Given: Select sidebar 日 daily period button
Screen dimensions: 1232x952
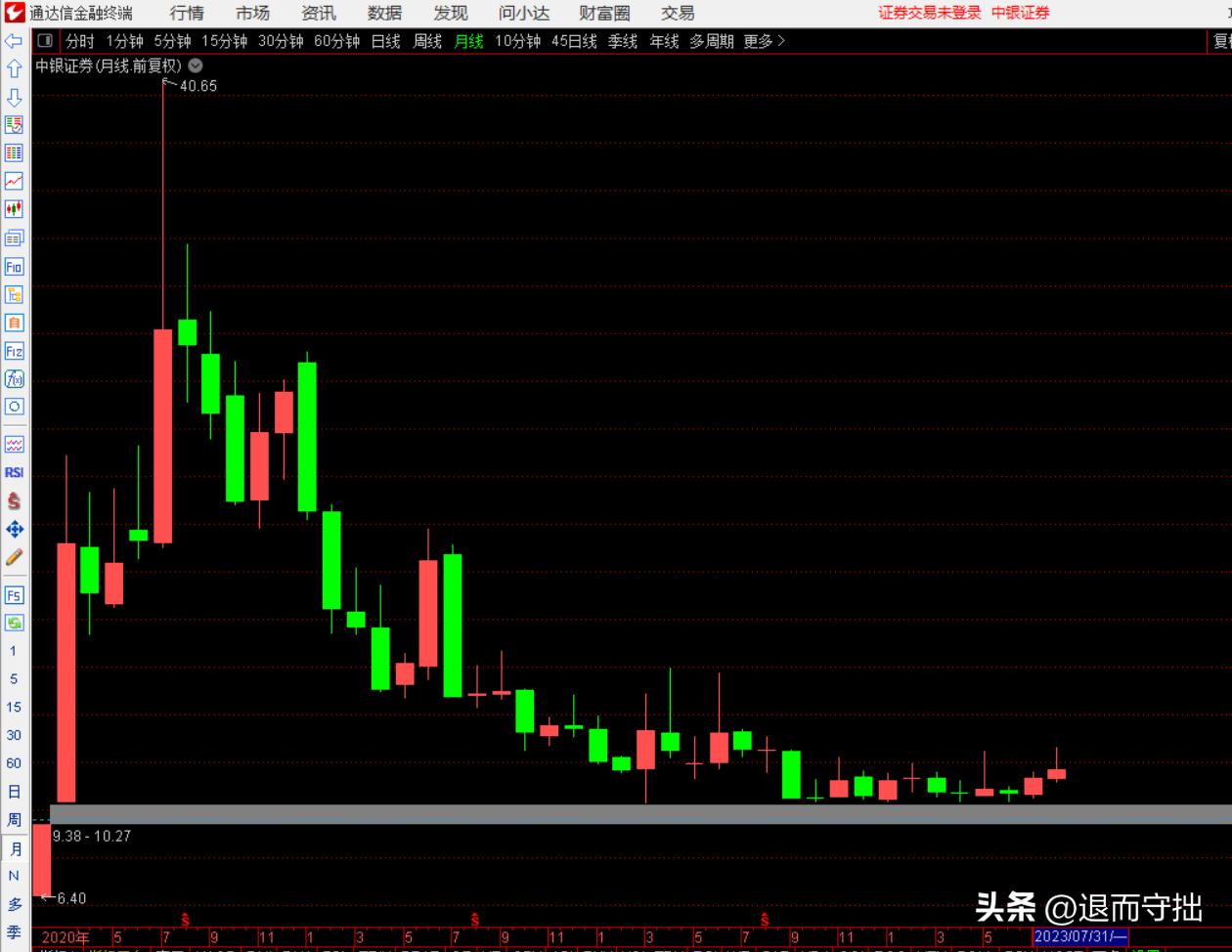Looking at the screenshot, I should pyautogui.click(x=14, y=792).
